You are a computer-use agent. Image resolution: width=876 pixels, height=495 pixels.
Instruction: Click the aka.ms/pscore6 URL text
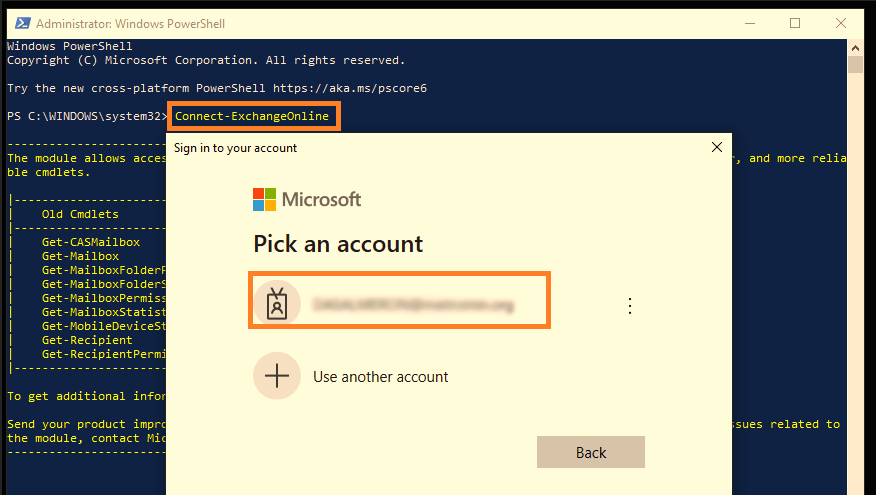[350, 88]
